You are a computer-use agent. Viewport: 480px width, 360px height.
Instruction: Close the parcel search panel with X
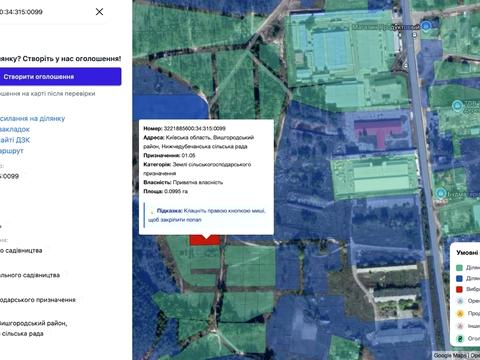(99, 12)
